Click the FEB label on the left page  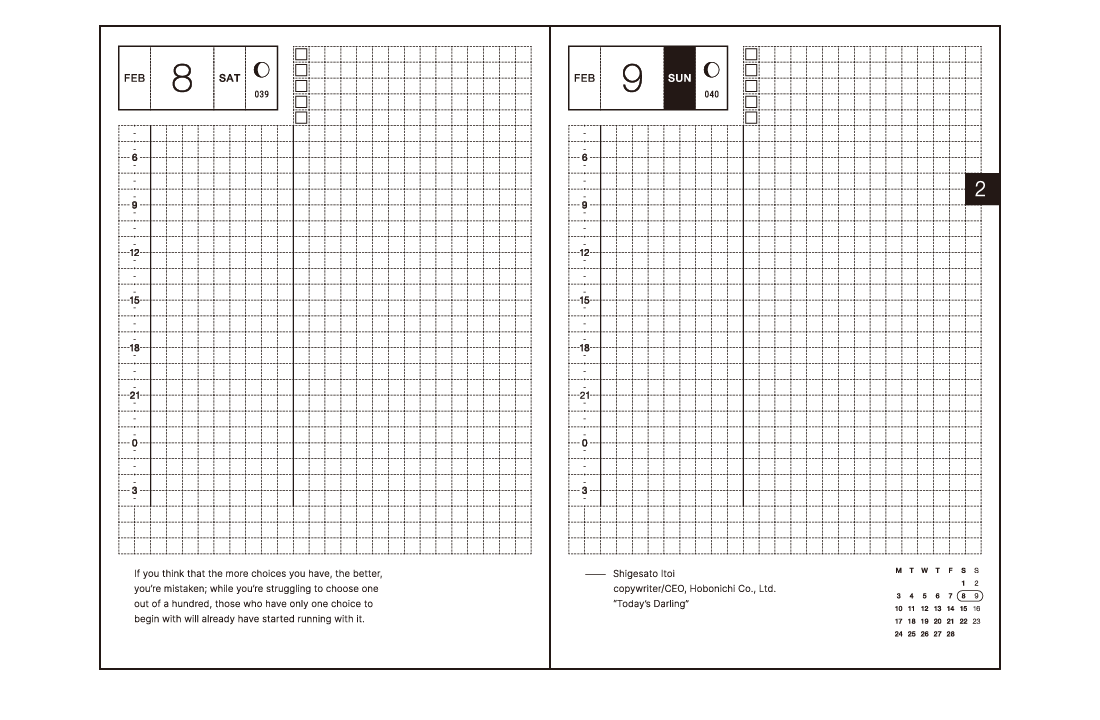[x=134, y=78]
